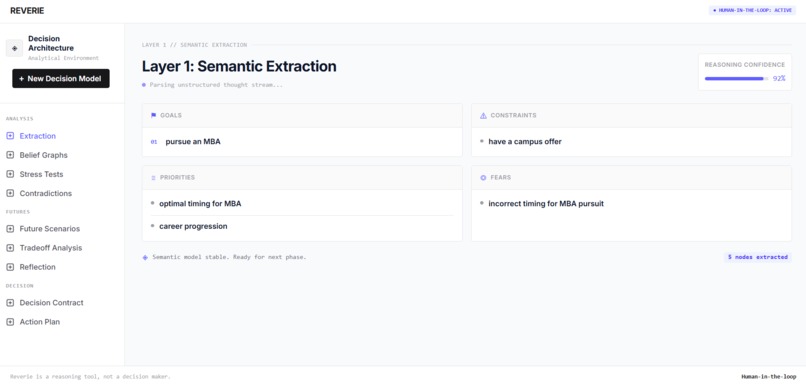Create a New Decision Model

point(61,79)
